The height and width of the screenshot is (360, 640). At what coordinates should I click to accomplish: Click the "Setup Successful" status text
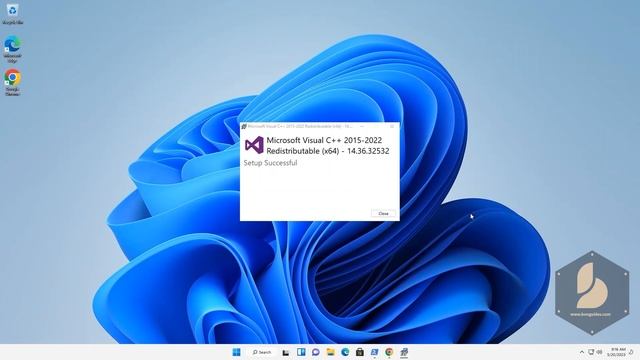click(270, 163)
